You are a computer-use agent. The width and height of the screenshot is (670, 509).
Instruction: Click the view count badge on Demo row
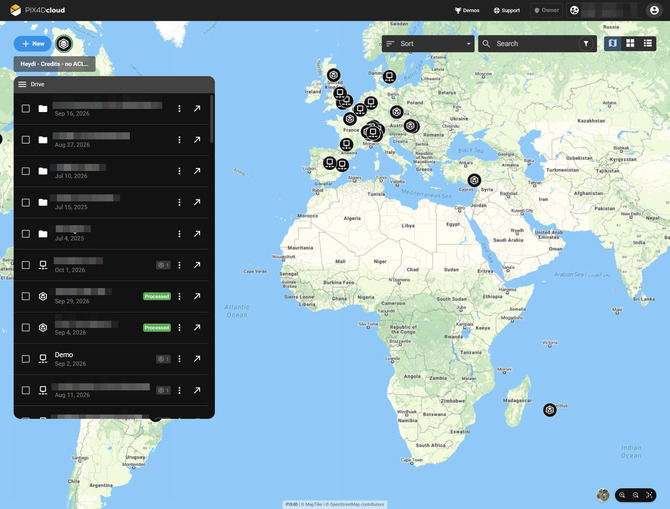163,359
